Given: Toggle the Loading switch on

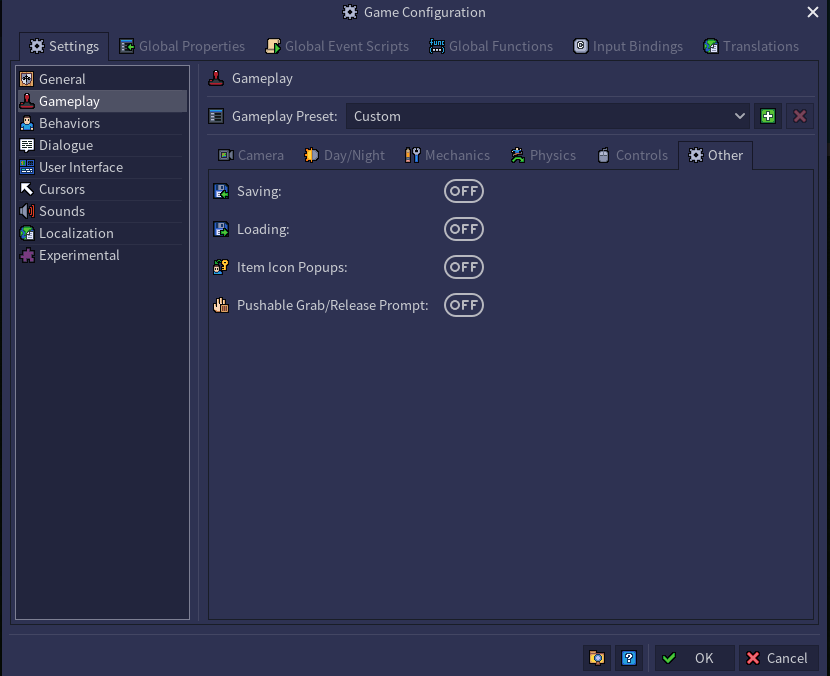Looking at the screenshot, I should point(464,229).
